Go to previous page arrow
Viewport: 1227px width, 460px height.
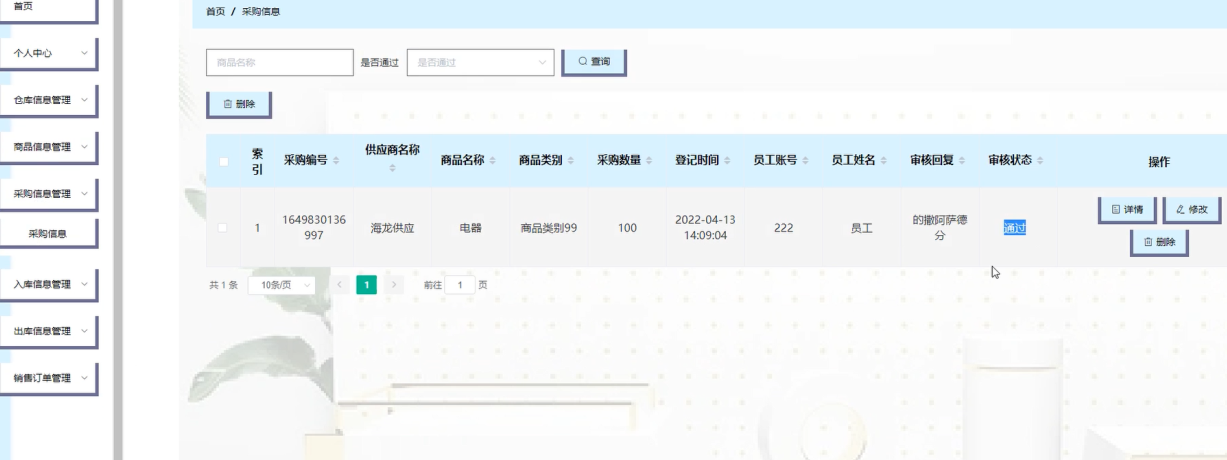tap(339, 285)
